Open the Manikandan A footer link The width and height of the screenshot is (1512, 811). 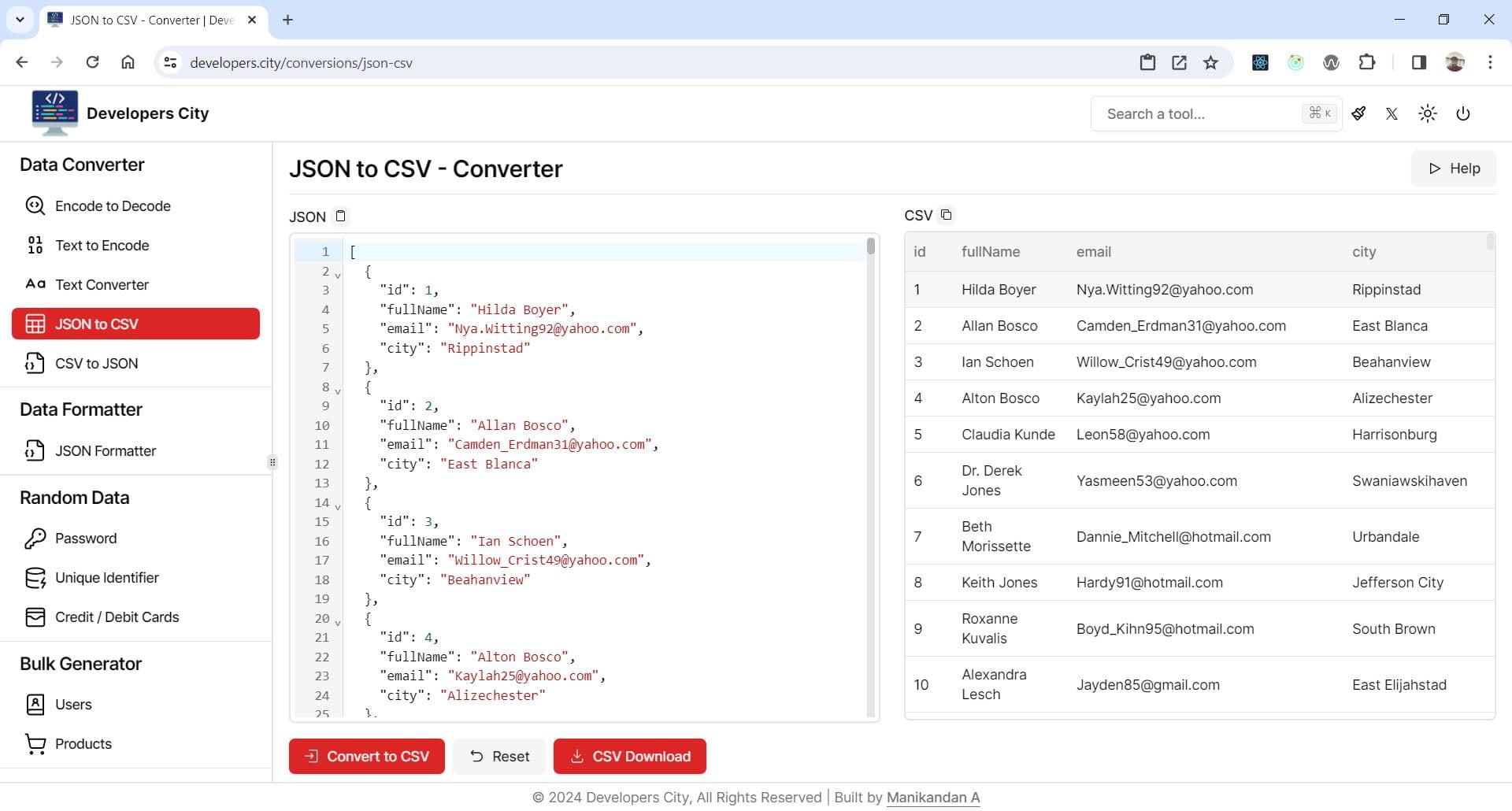point(932,798)
